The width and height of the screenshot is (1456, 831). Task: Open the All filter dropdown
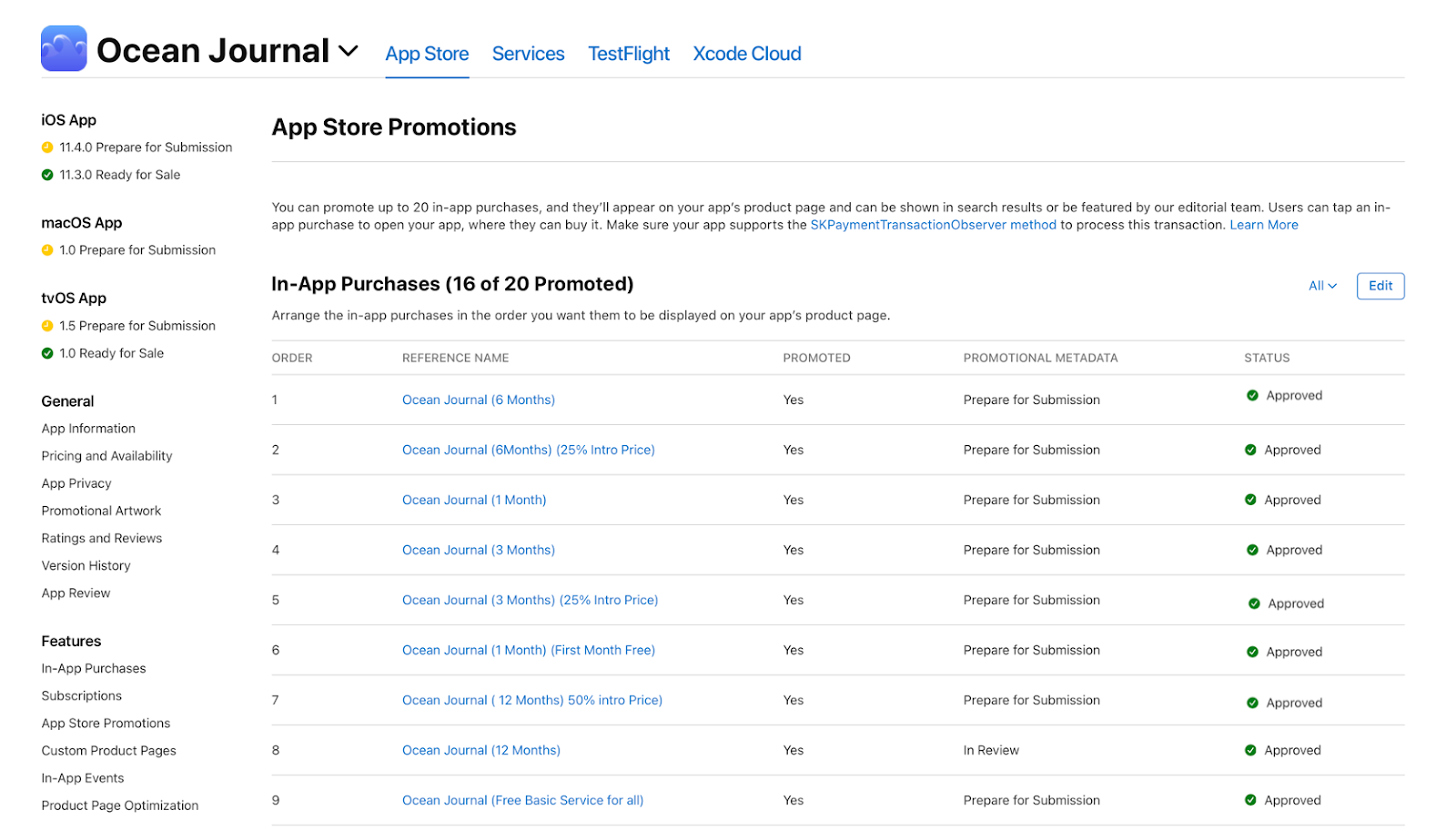pos(1322,286)
